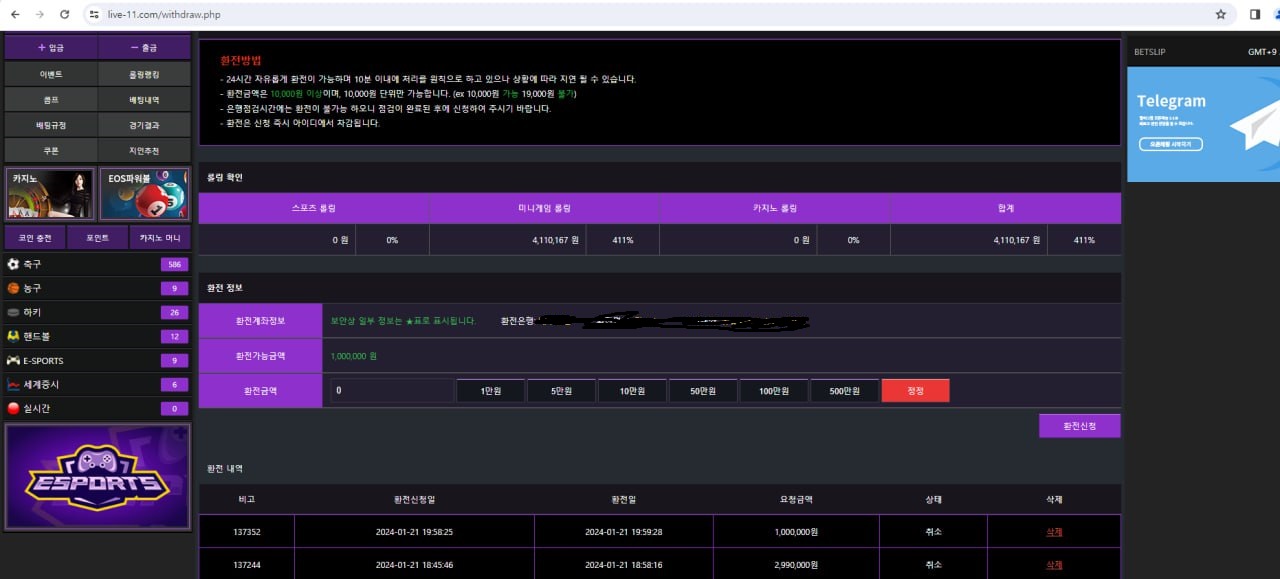The image size is (1280, 579).
Task: Open the browser side panel icon
Action: (x=1255, y=15)
